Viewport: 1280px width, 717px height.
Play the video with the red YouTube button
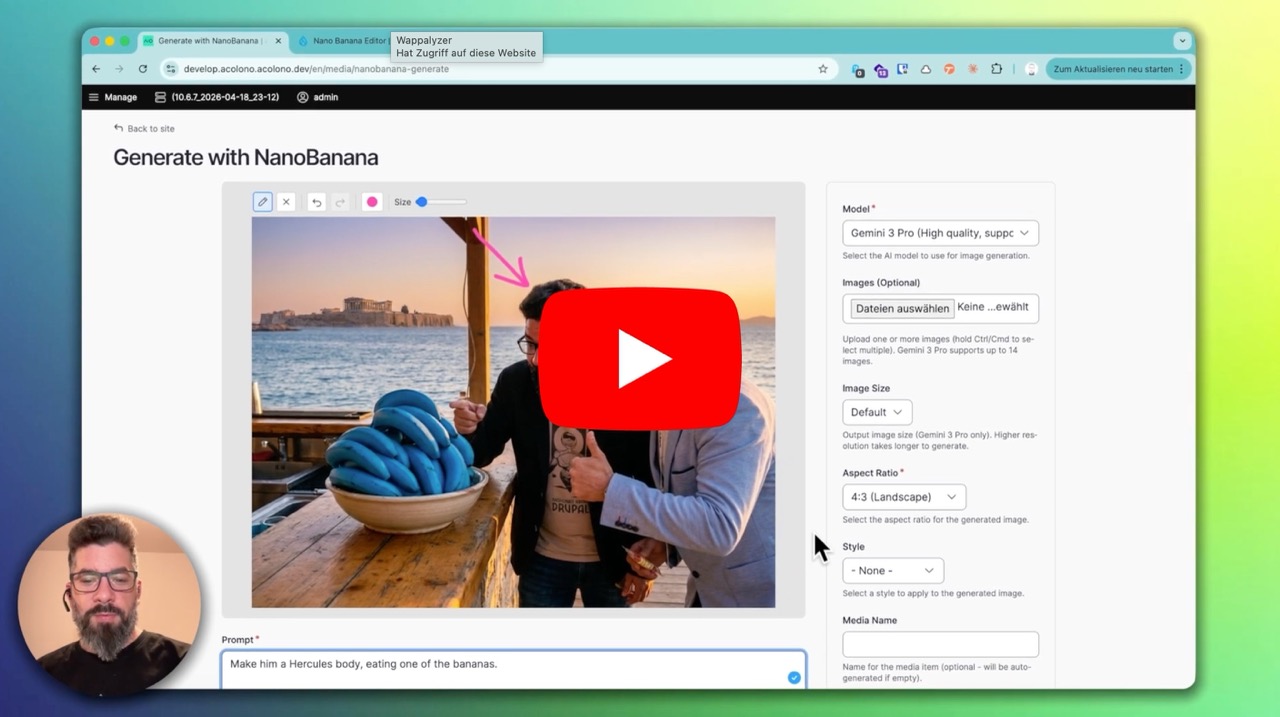coord(640,359)
